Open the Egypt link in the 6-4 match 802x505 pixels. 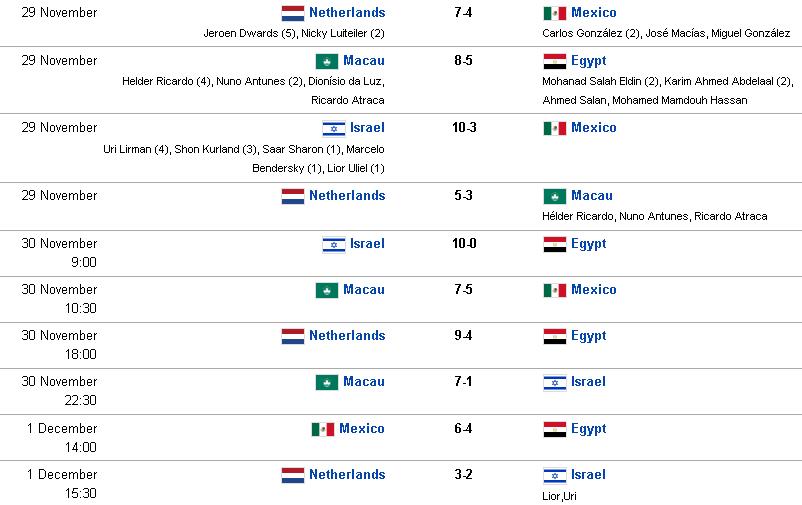click(588, 429)
